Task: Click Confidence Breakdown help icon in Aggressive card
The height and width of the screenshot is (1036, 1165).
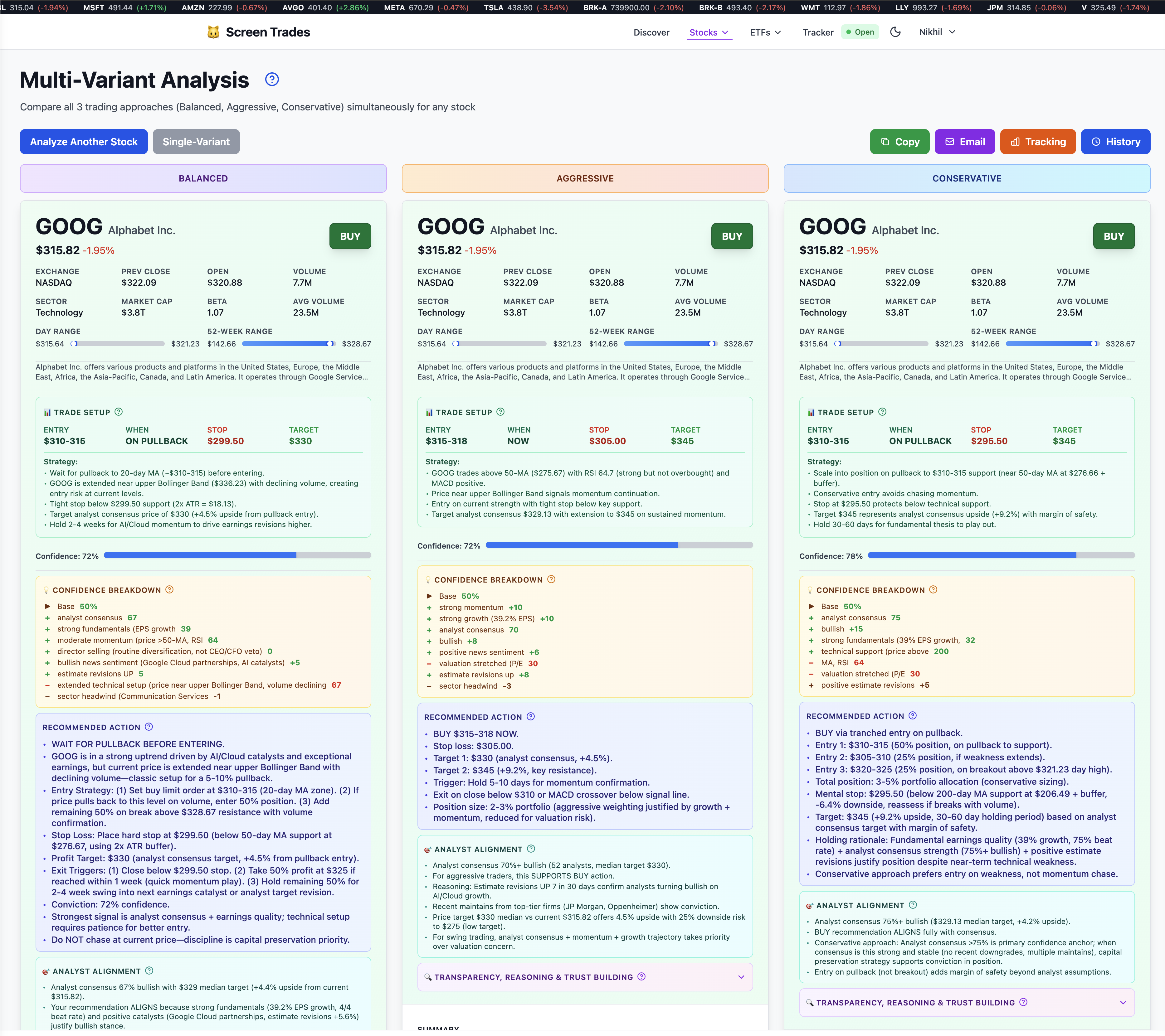Action: 551,579
